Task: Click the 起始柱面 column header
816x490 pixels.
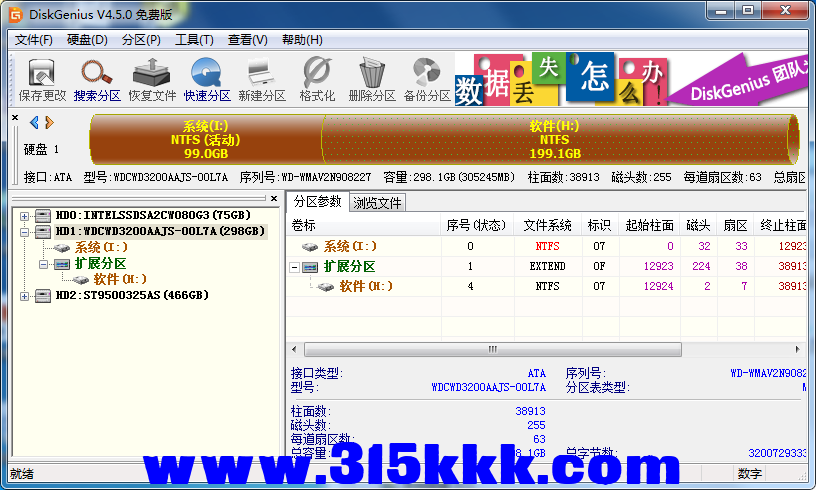Action: coord(649,225)
